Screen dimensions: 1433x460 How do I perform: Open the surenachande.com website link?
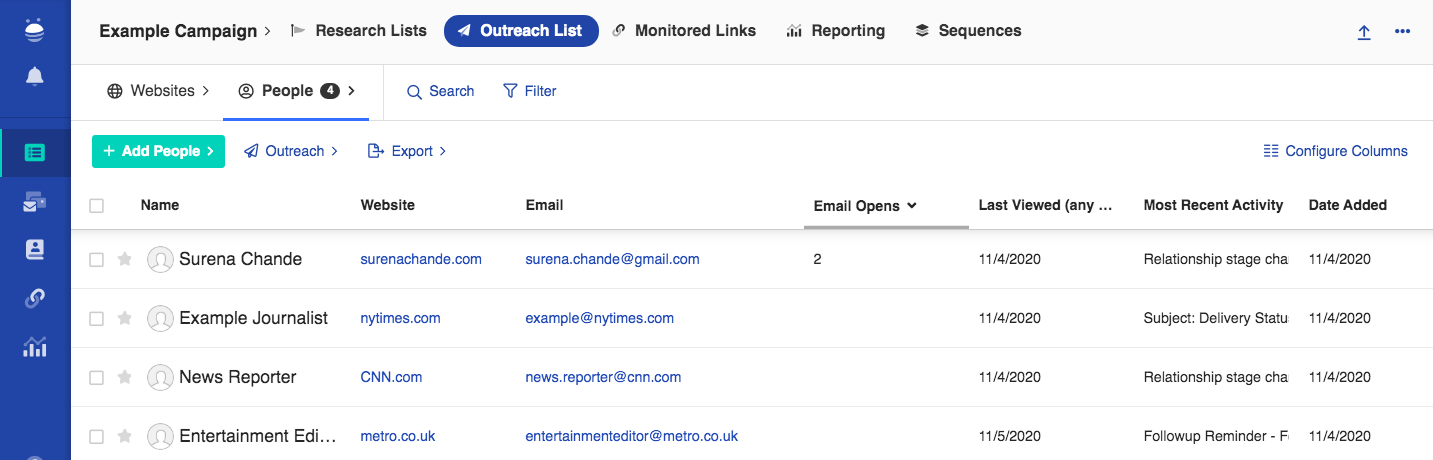click(x=421, y=259)
